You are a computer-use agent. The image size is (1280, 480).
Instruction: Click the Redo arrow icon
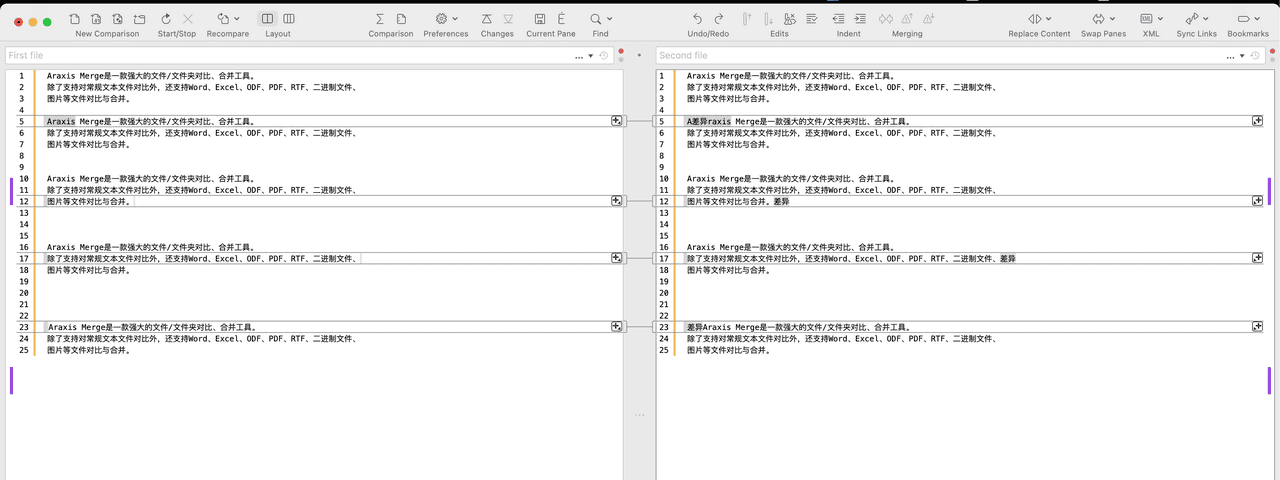click(x=720, y=19)
